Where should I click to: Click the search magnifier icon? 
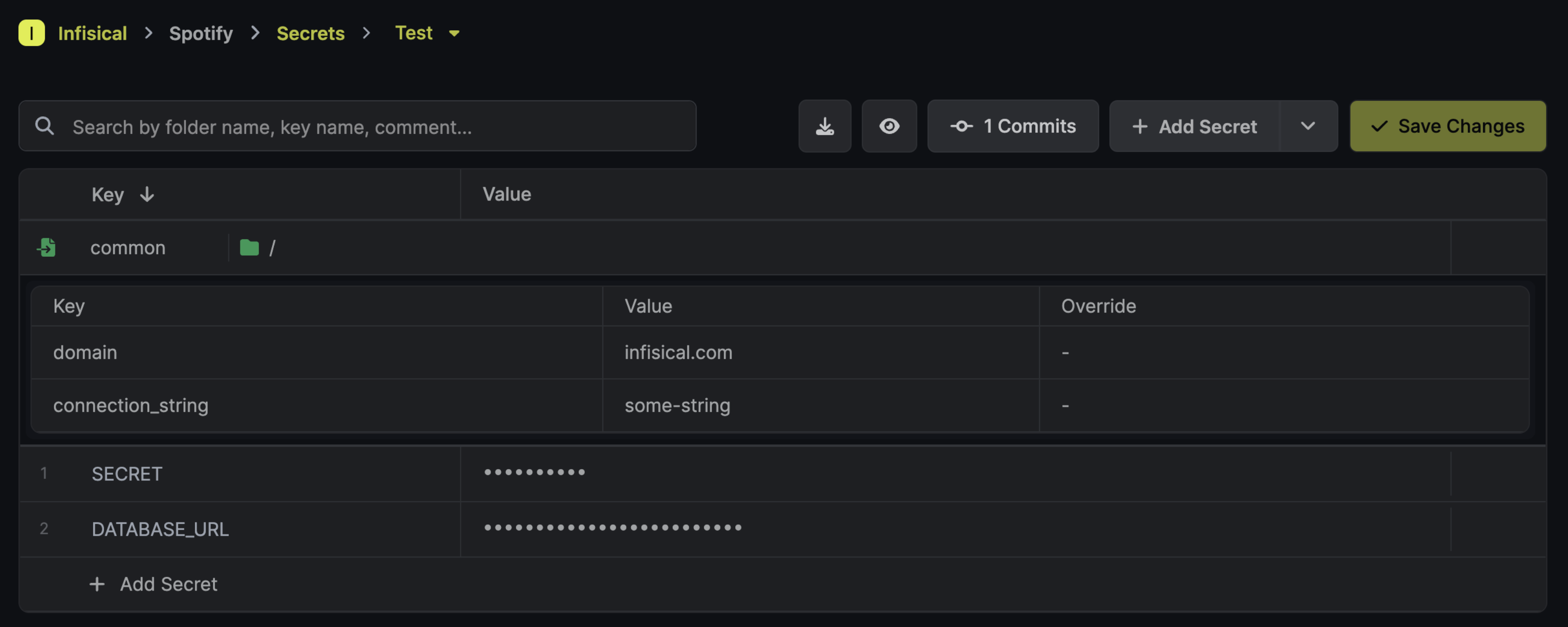(x=44, y=127)
